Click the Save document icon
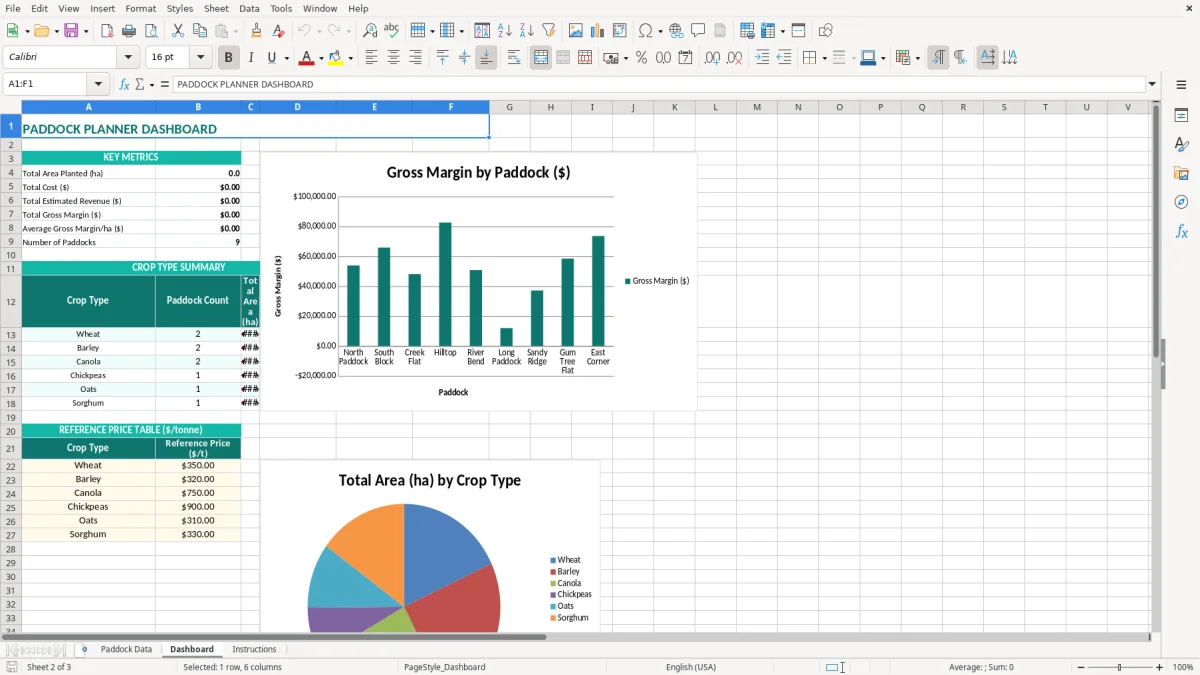 pos(71,31)
